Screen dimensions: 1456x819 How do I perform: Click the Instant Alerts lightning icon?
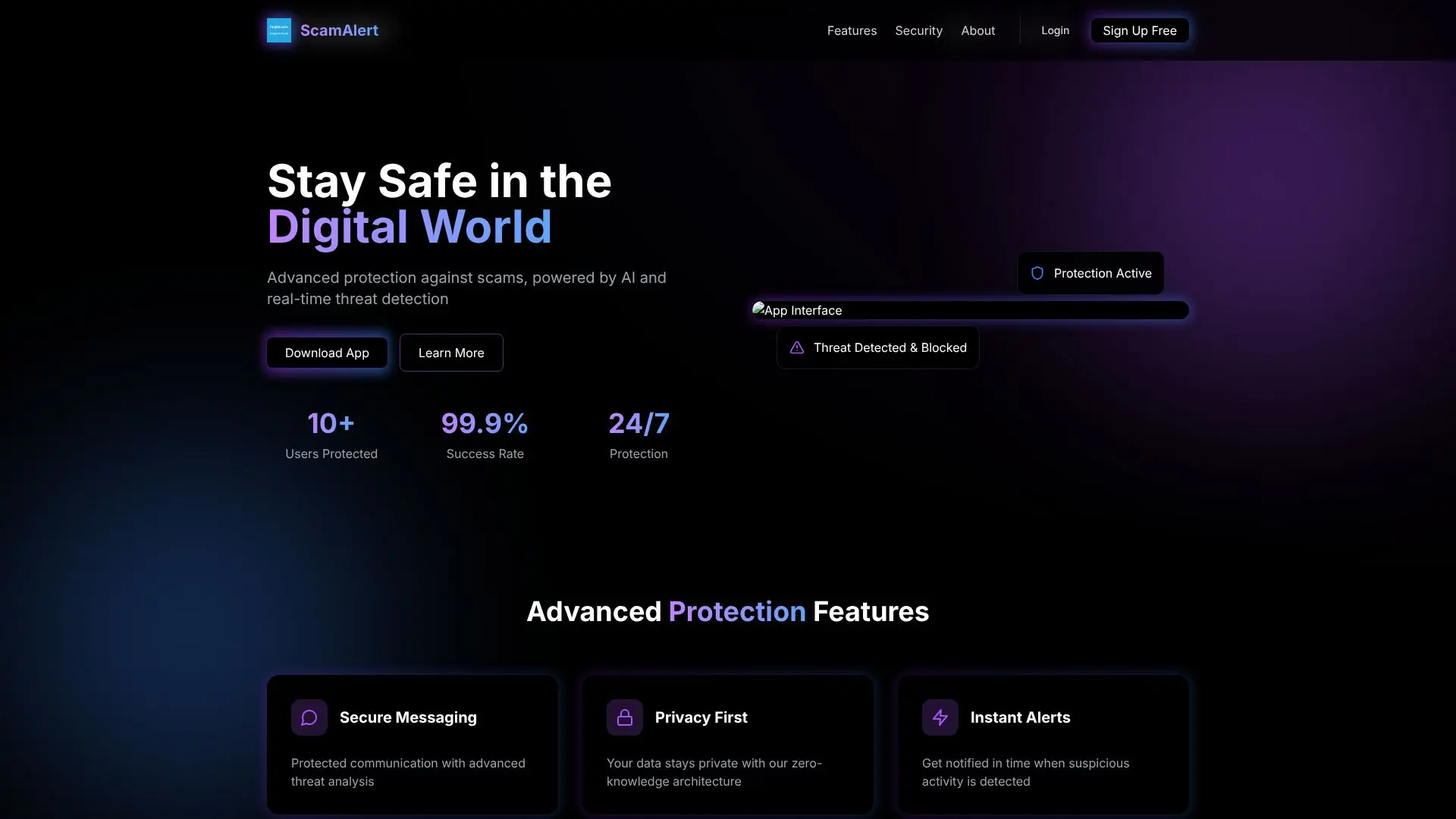(x=940, y=717)
